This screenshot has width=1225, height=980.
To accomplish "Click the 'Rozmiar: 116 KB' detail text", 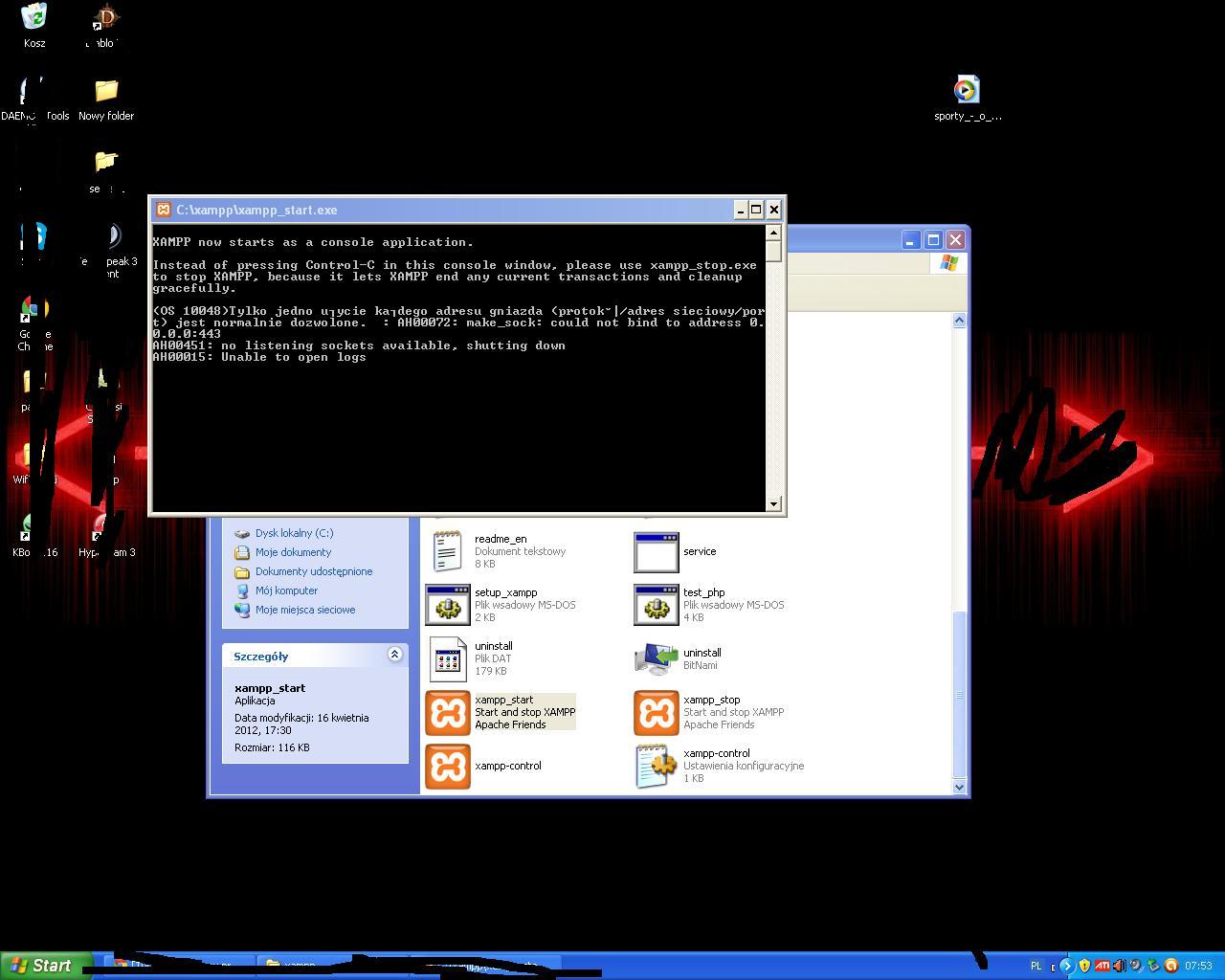I will 272,747.
